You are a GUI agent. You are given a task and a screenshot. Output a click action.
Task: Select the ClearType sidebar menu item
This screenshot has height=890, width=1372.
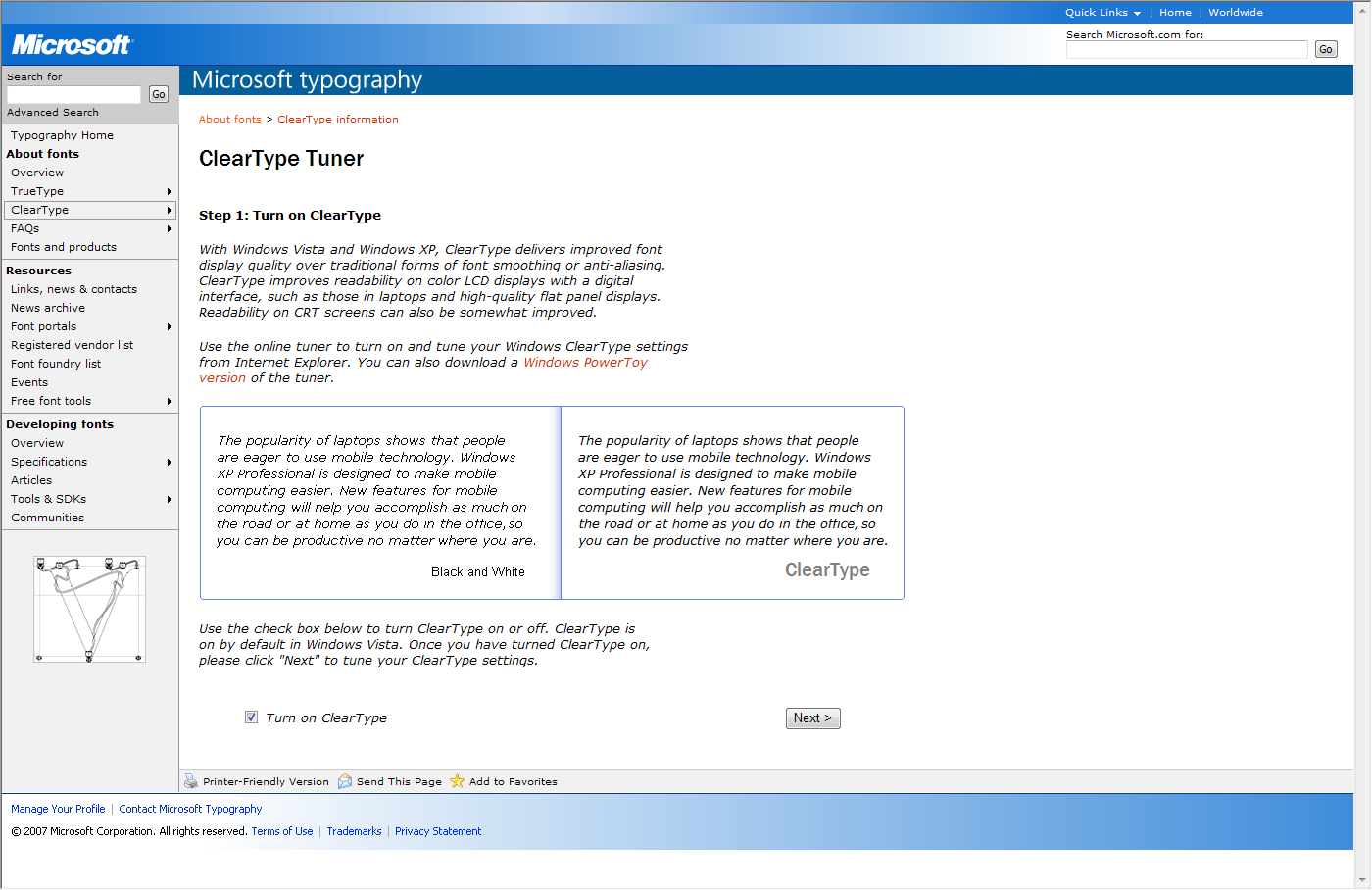click(x=40, y=210)
